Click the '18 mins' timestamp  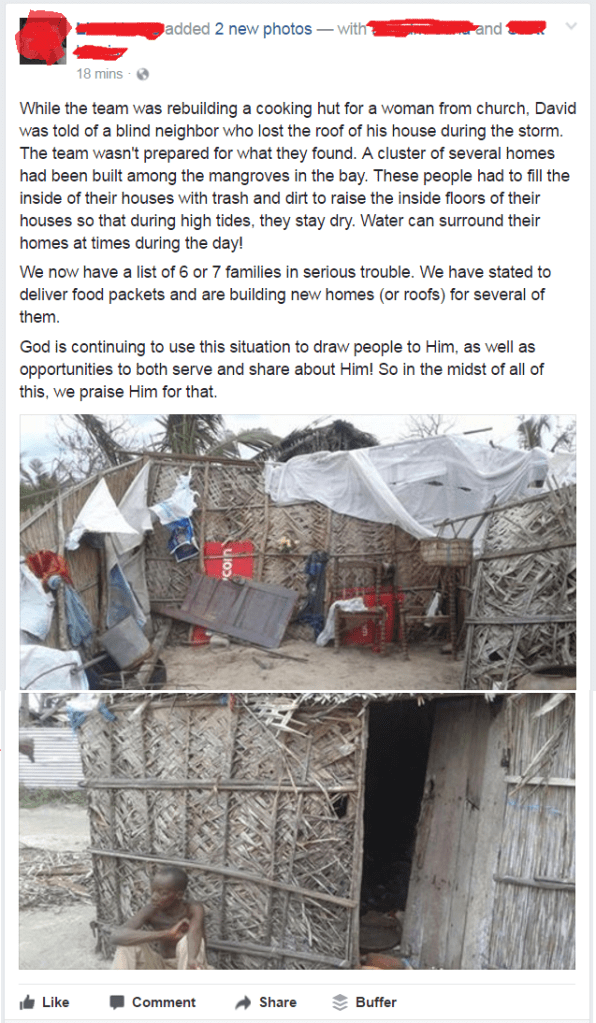(99, 74)
